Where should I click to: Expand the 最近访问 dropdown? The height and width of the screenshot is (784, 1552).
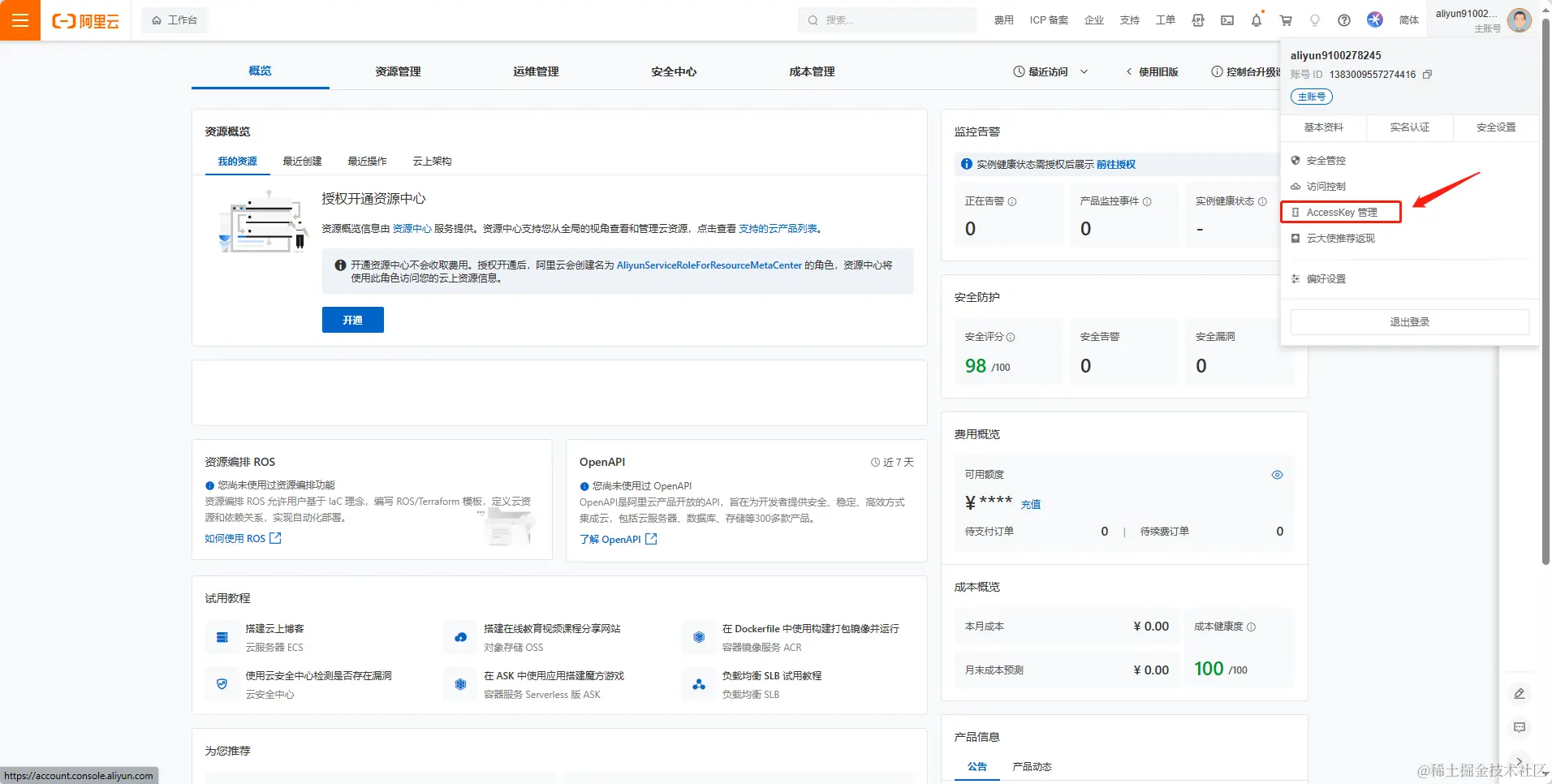click(x=1051, y=71)
